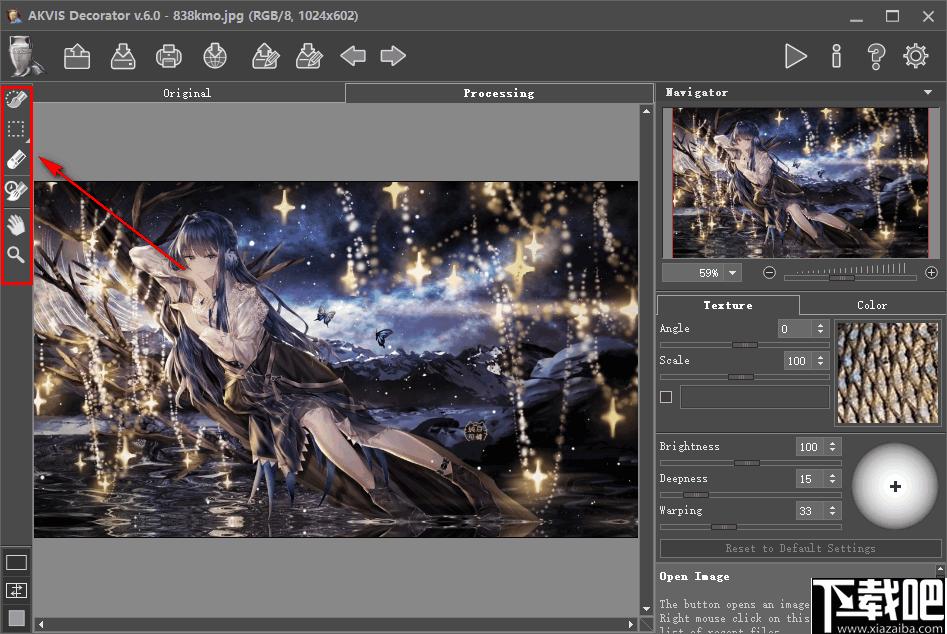The width and height of the screenshot is (947, 634).
Task: Click the single-window view mode icon
Action: coord(16,563)
